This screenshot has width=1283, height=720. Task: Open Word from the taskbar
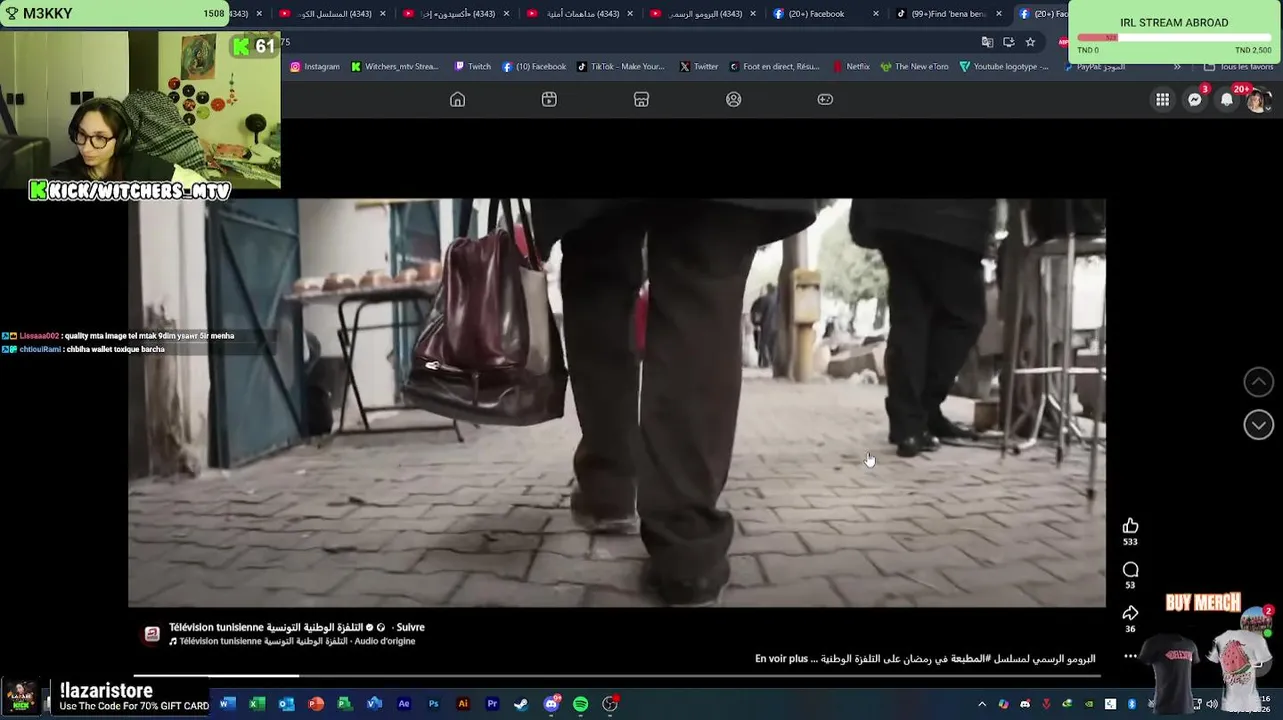click(x=226, y=704)
